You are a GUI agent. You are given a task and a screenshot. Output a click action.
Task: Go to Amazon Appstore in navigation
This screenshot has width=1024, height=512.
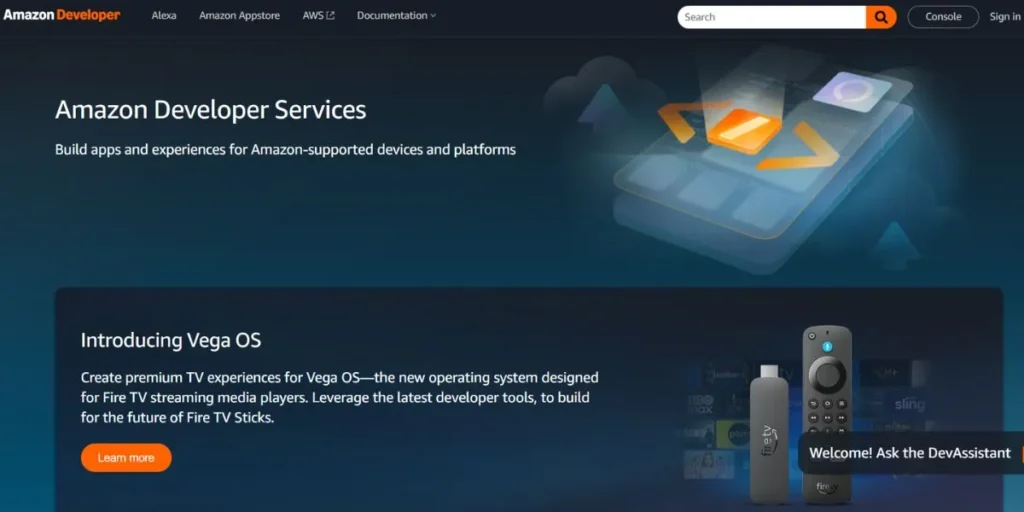click(239, 16)
